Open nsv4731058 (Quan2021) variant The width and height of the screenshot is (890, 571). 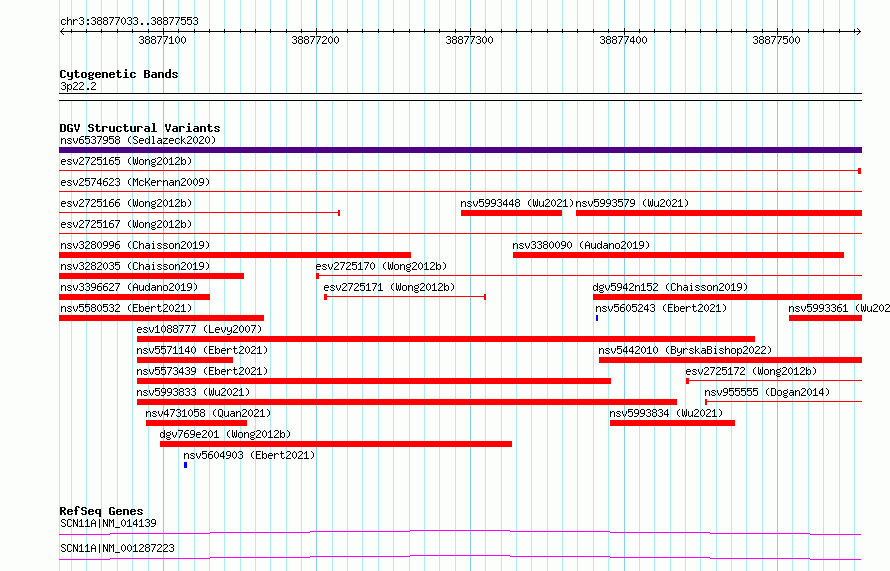(208, 413)
